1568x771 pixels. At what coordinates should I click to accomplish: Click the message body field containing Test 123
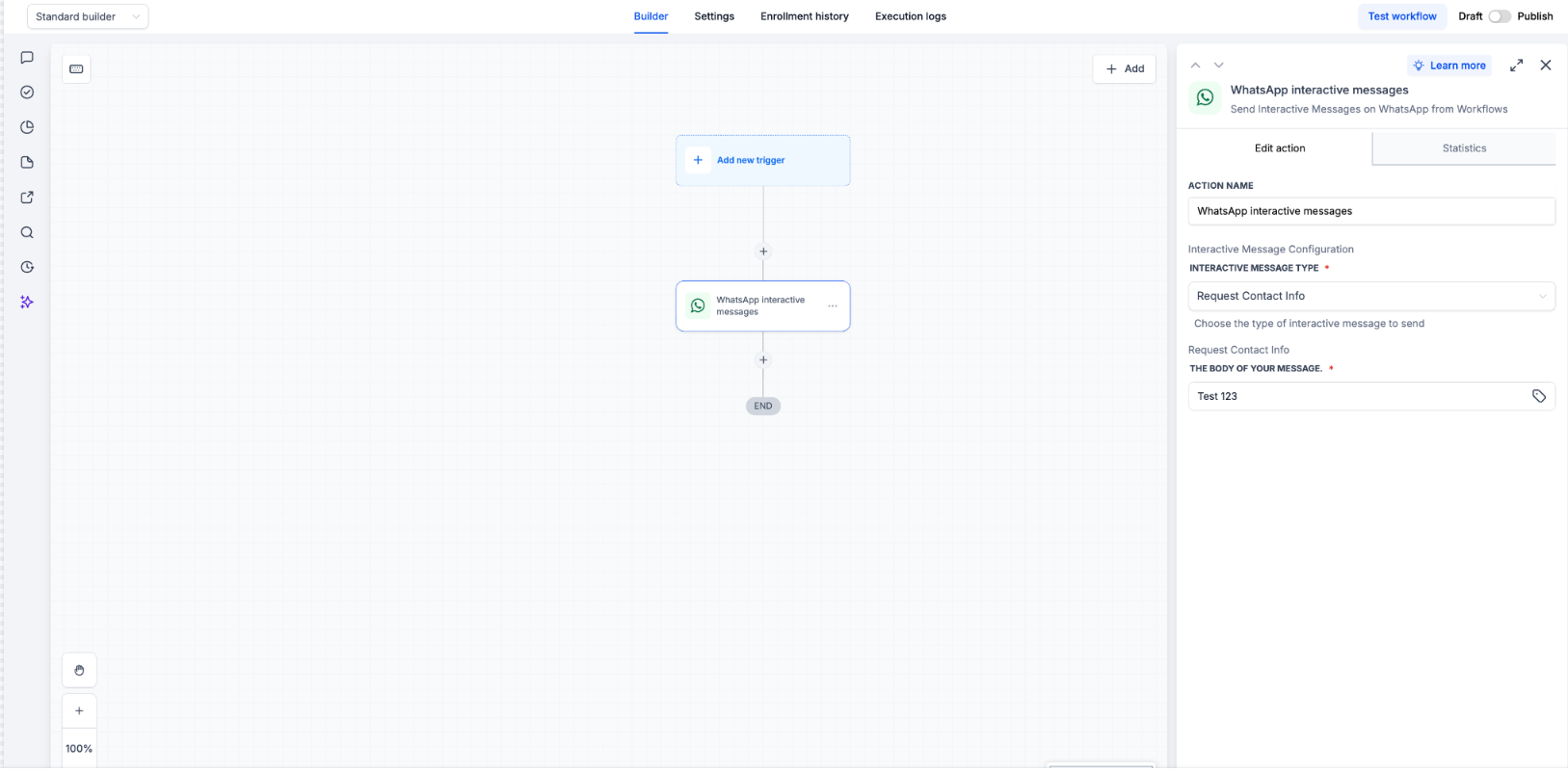click(1371, 396)
